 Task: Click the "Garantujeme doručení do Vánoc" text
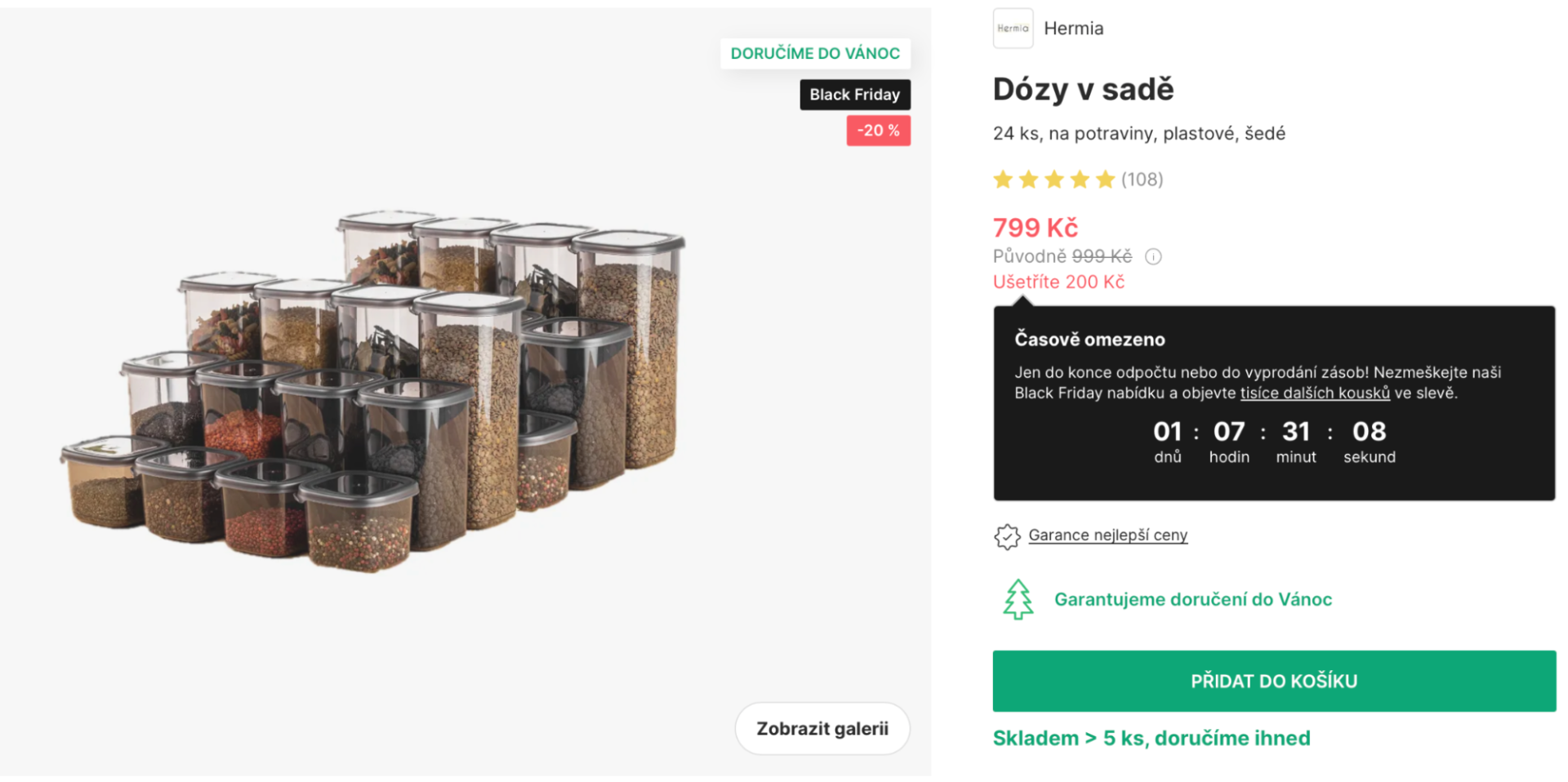1192,600
